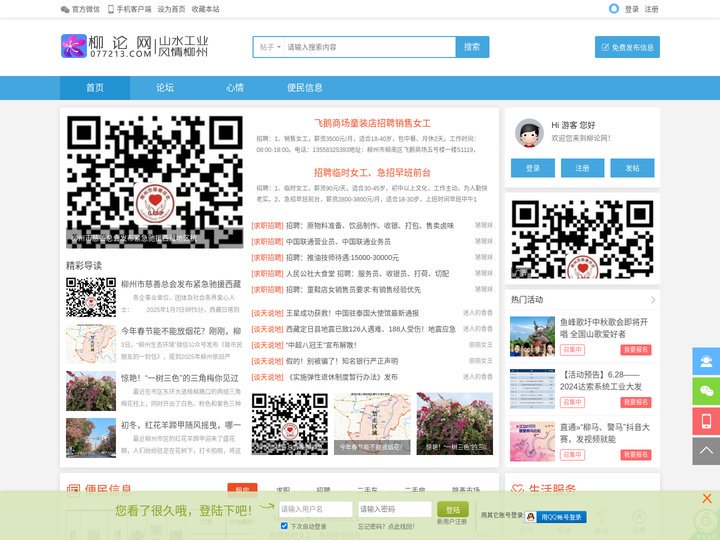Click the 发帖 button in the welcome panel
Image resolution: width=720 pixels, height=540 pixels.
[x=632, y=168]
